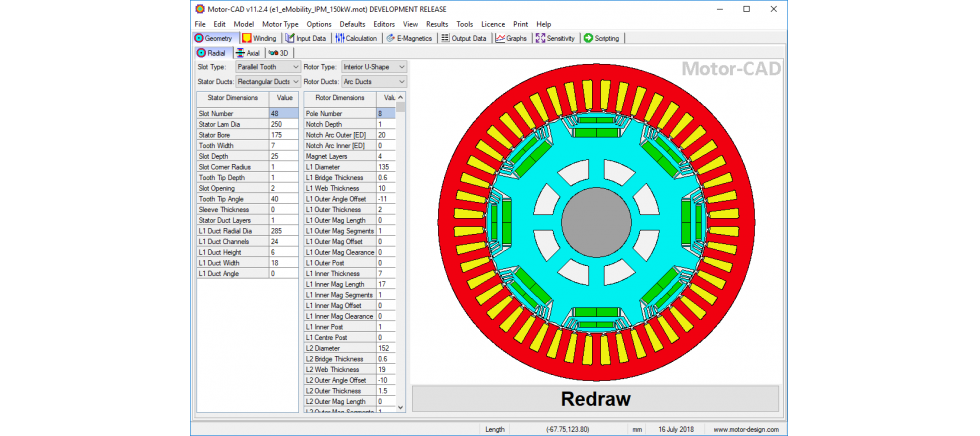
Task: Select the Radial view sub-tab
Action: (x=212, y=53)
